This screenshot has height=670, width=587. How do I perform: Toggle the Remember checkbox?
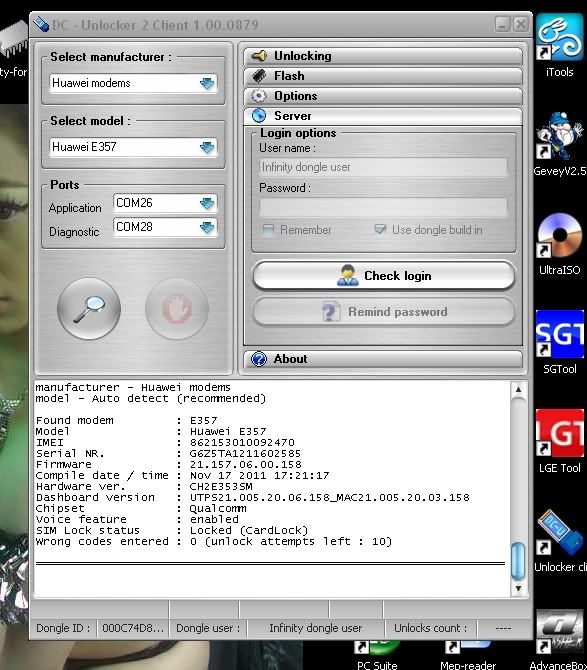[268, 230]
